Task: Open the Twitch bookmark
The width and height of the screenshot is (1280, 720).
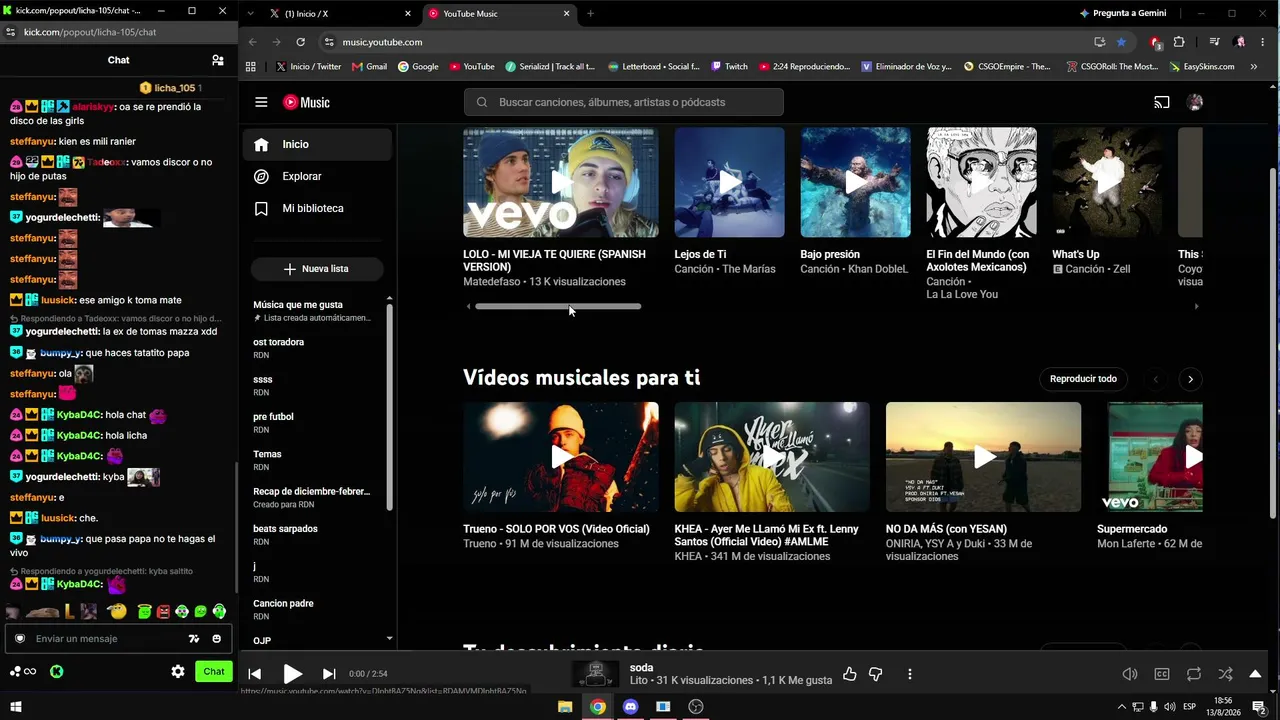Action: [x=730, y=67]
